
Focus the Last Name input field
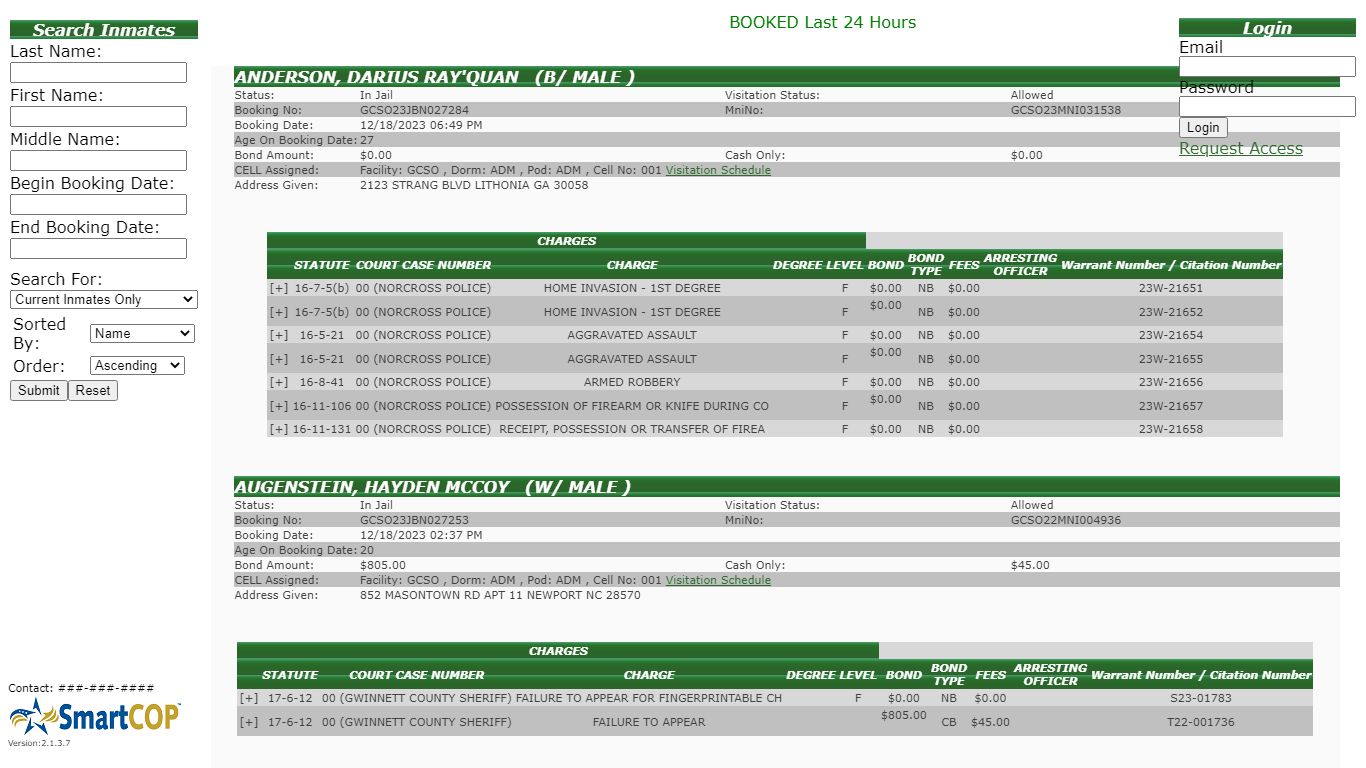pyautogui.click(x=98, y=73)
